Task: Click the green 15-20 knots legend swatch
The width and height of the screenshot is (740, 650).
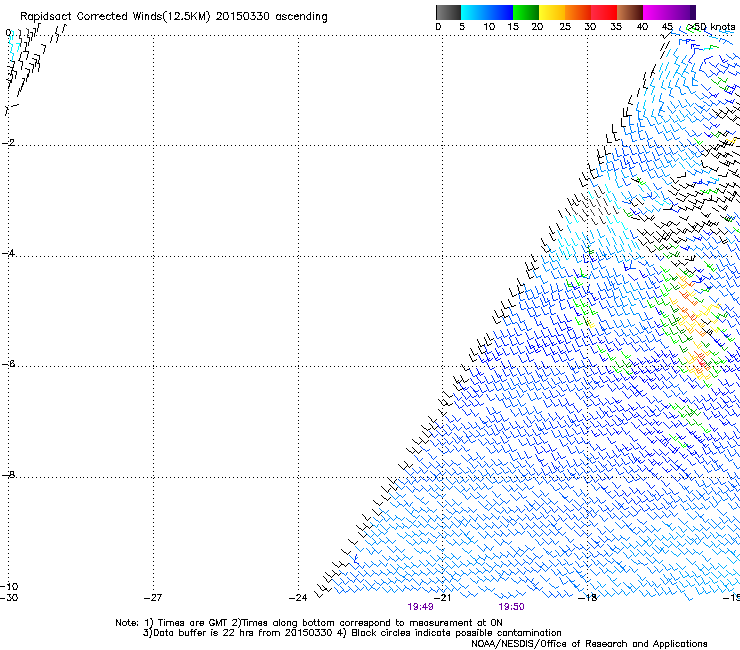Action: (x=526, y=12)
